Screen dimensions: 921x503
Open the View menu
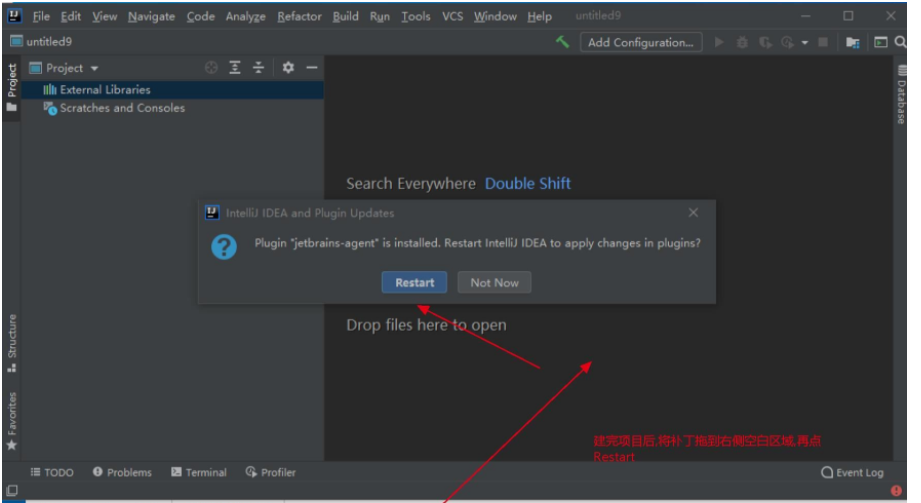(104, 16)
